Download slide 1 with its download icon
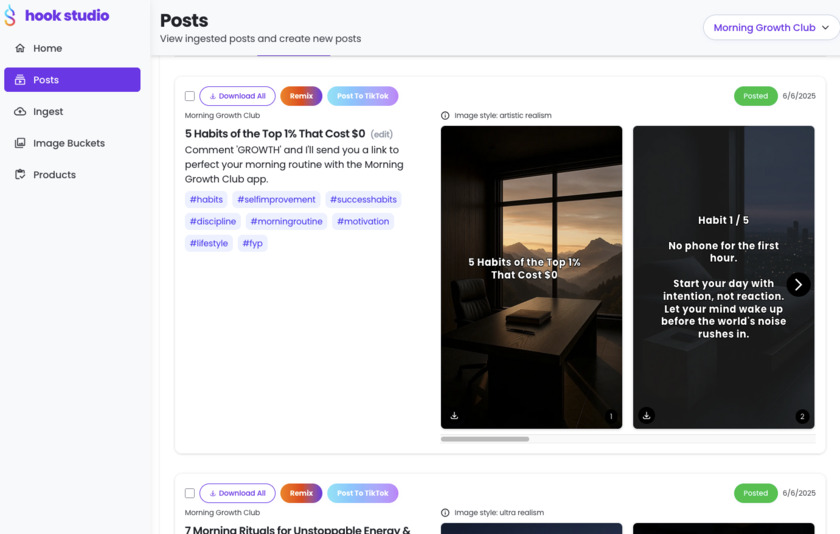 pos(454,416)
